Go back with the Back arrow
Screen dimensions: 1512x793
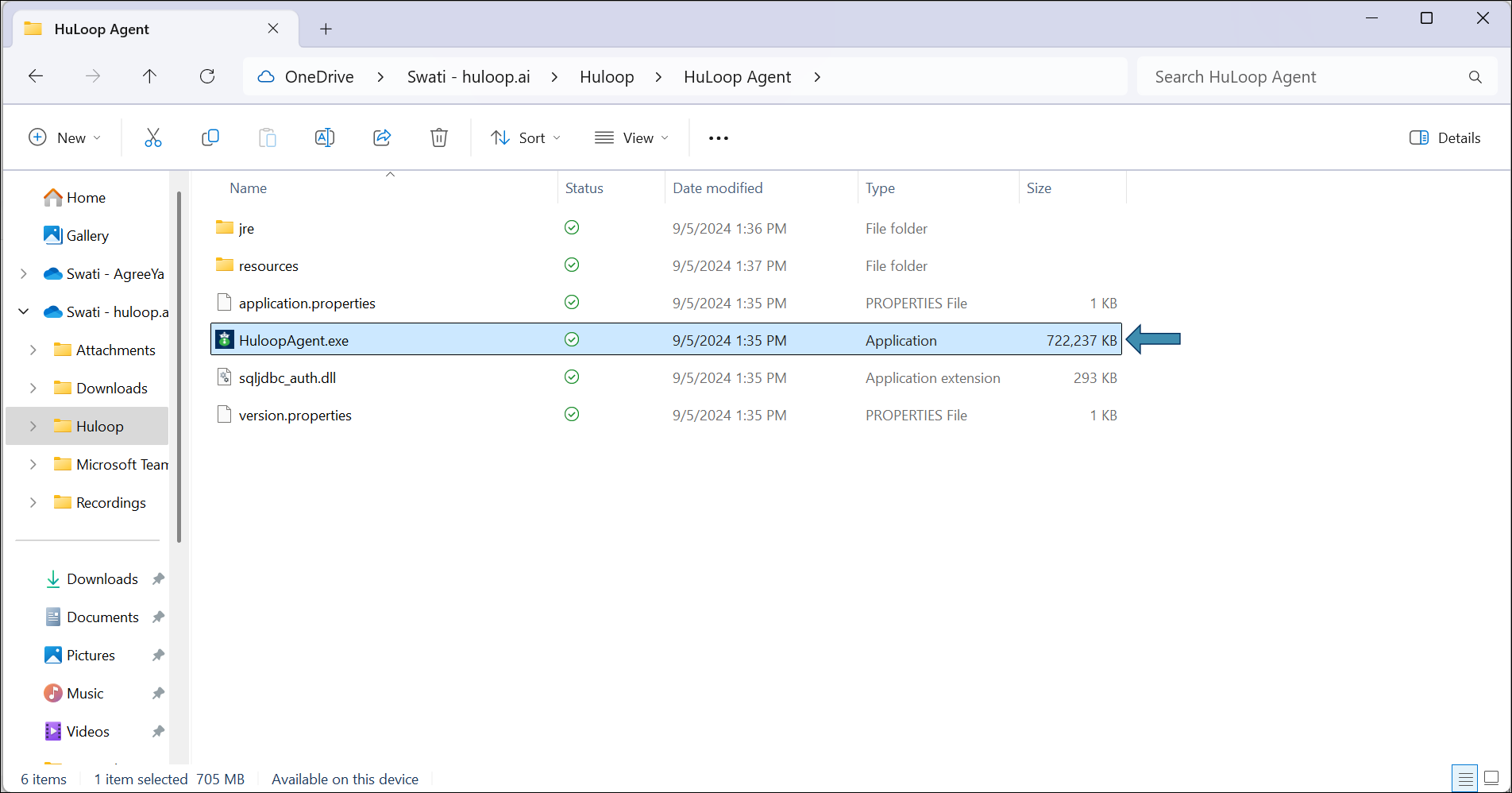[x=36, y=76]
